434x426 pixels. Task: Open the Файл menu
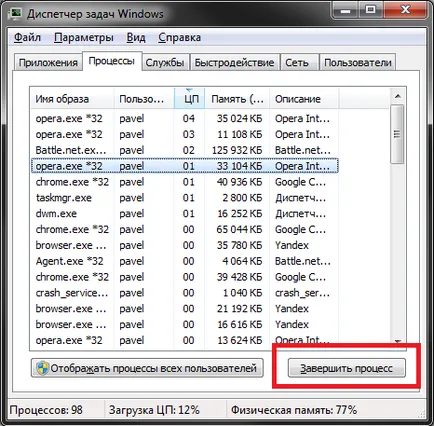(x=27, y=37)
